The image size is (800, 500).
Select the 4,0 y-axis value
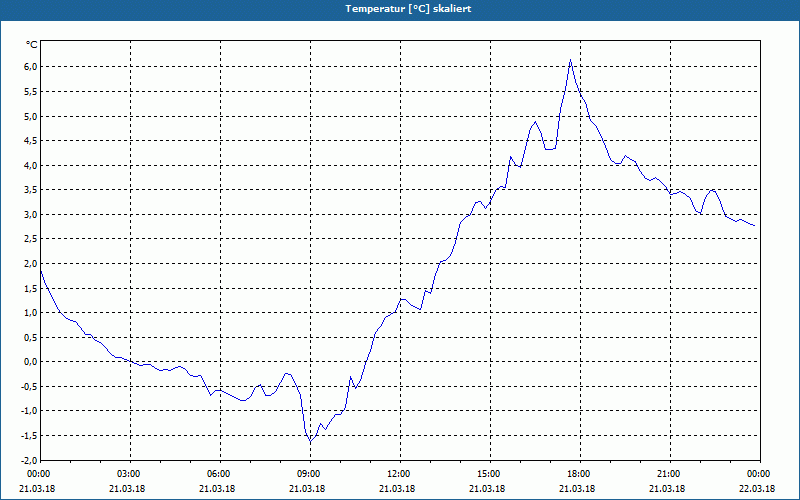[30, 165]
